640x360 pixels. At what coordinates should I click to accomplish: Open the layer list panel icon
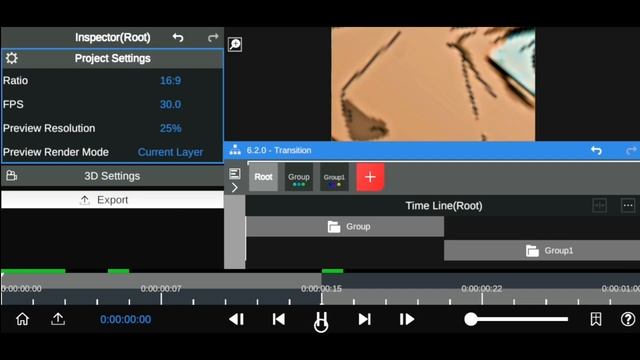pos(235,173)
